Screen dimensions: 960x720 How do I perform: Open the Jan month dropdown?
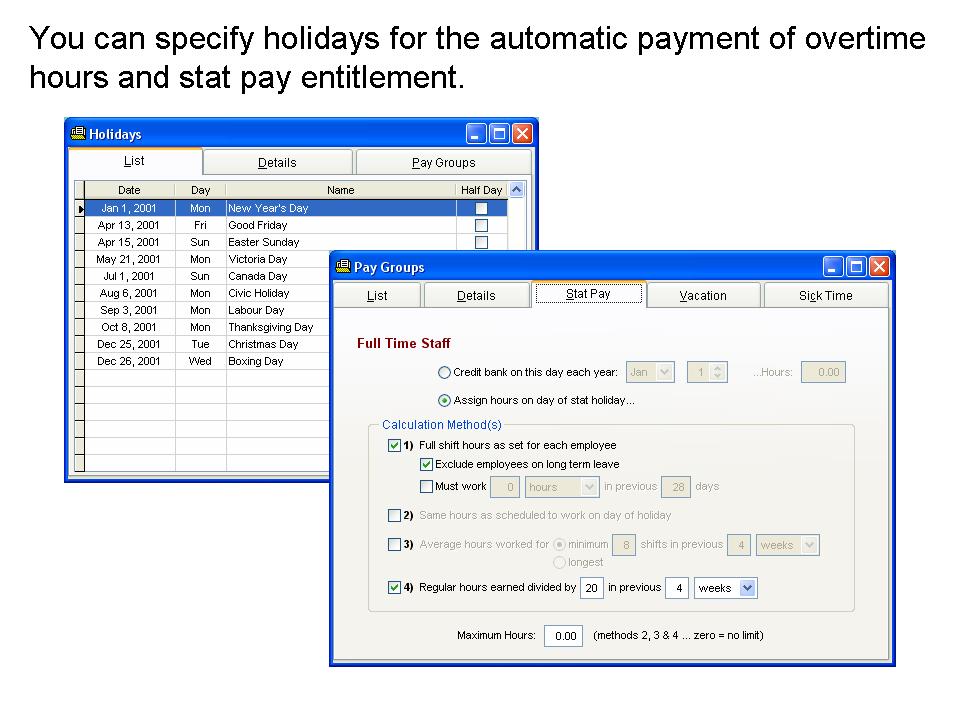665,372
